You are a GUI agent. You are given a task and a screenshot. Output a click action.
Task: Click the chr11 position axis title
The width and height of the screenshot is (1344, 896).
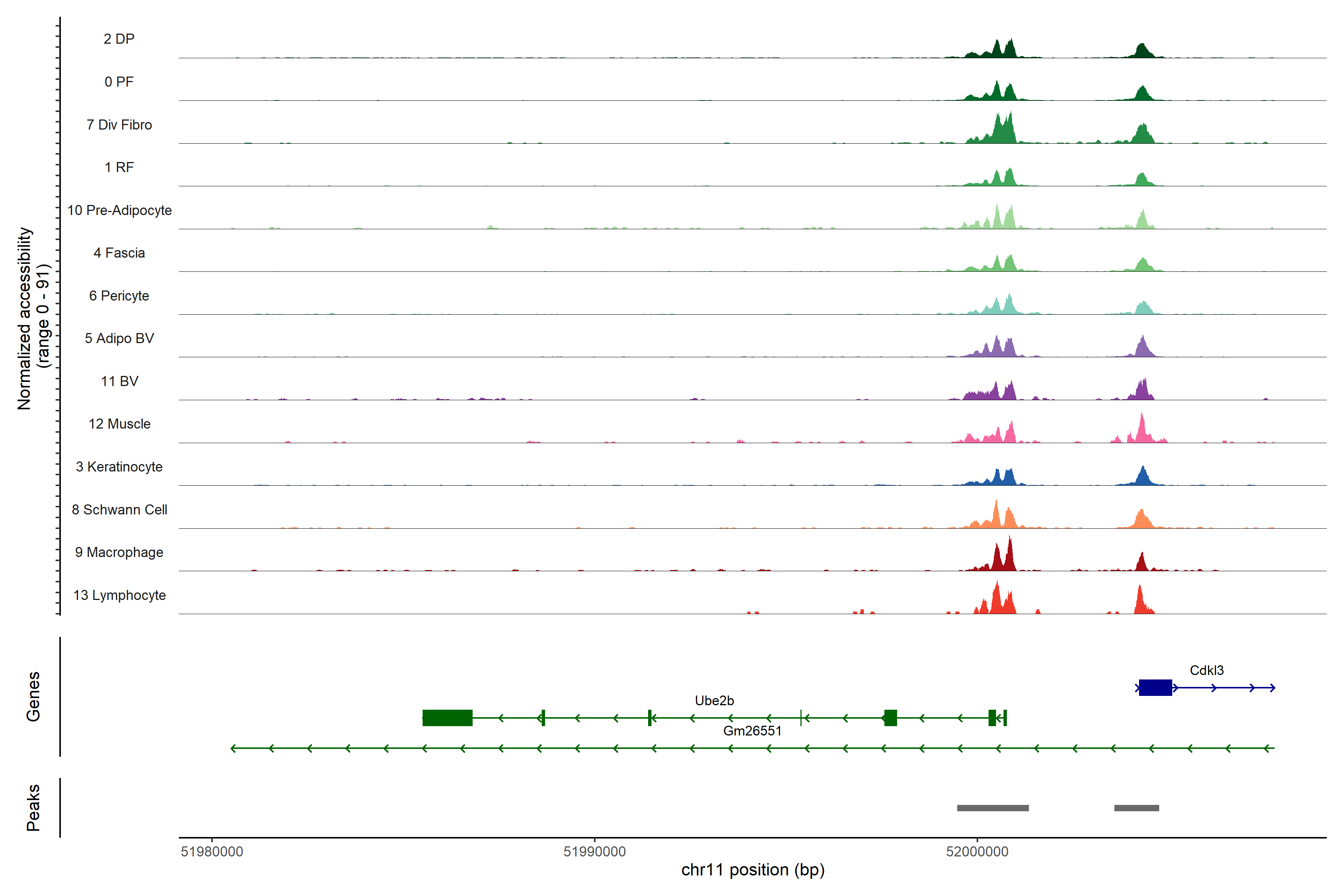pos(753,870)
